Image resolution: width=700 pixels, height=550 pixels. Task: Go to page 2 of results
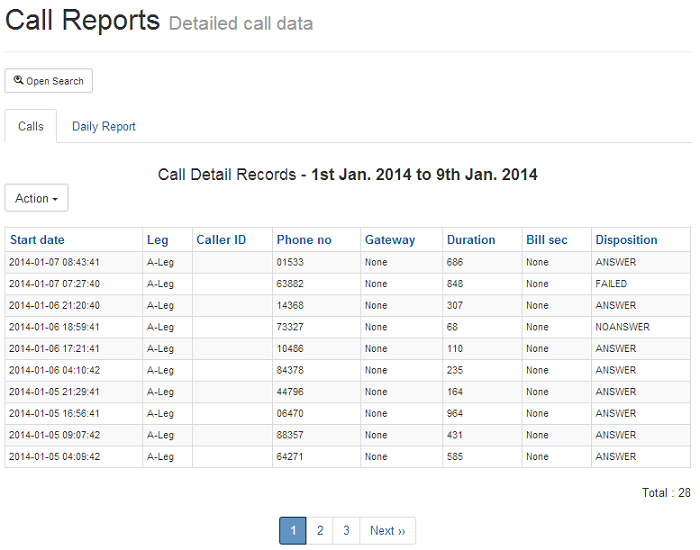(320, 531)
